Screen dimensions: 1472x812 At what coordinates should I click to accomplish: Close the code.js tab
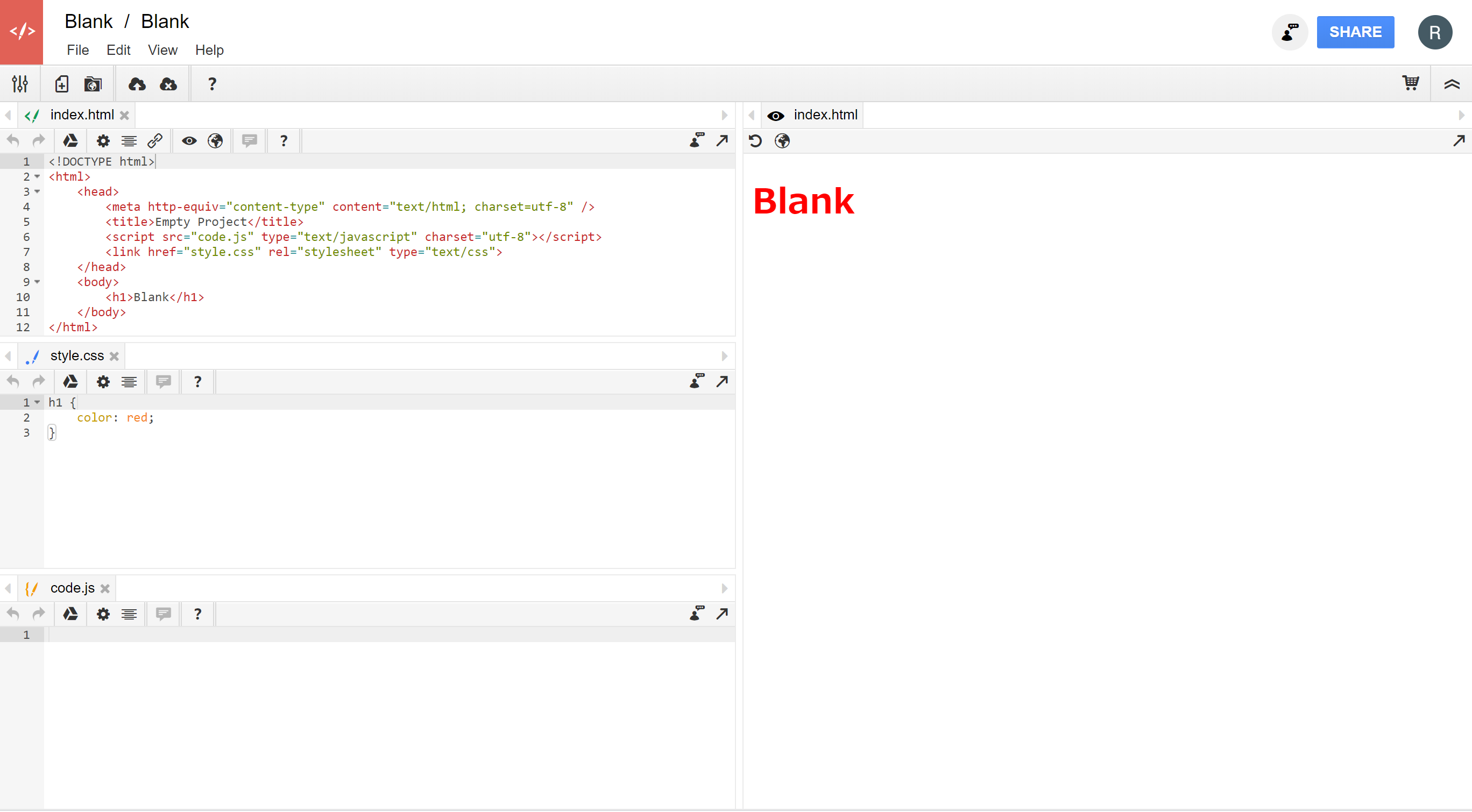(105, 589)
